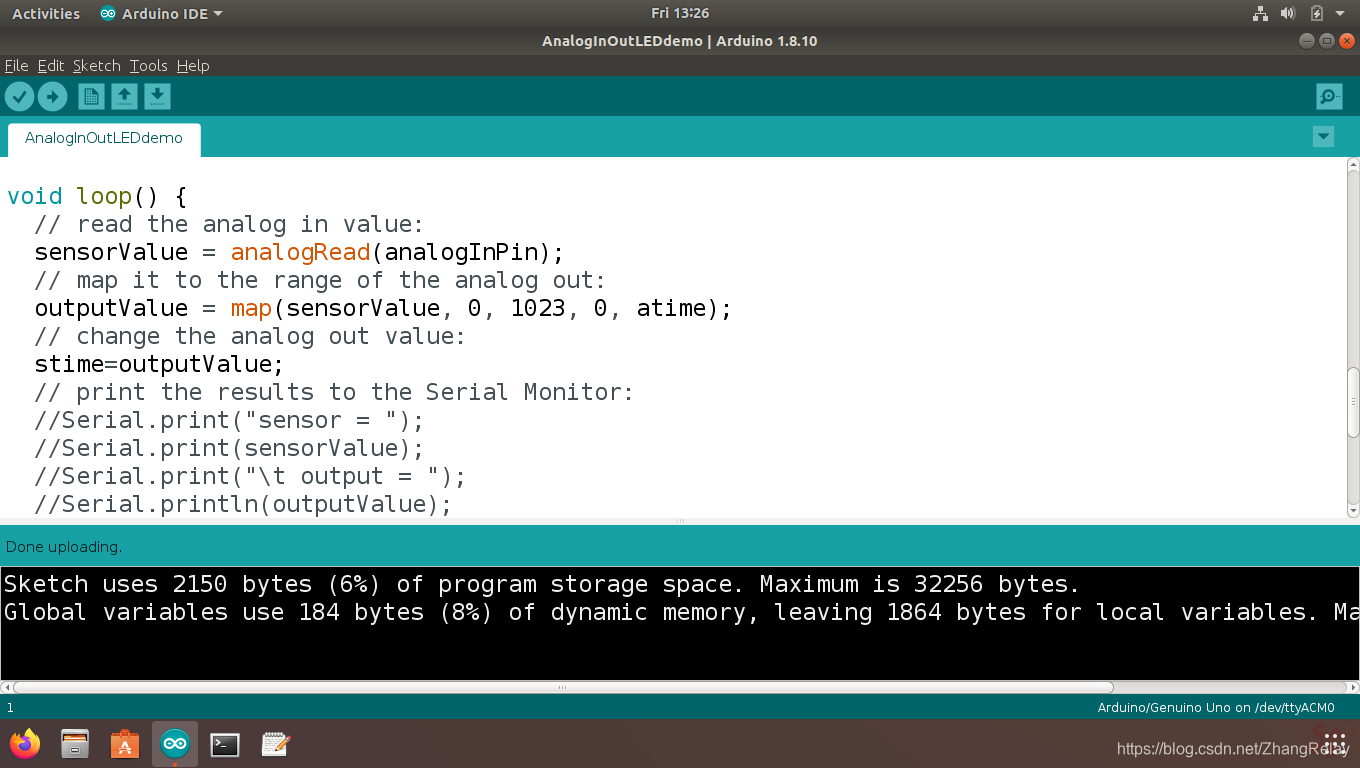Click the editor scroll down arrow
Screen dimensions: 1360x768
click(1353, 510)
